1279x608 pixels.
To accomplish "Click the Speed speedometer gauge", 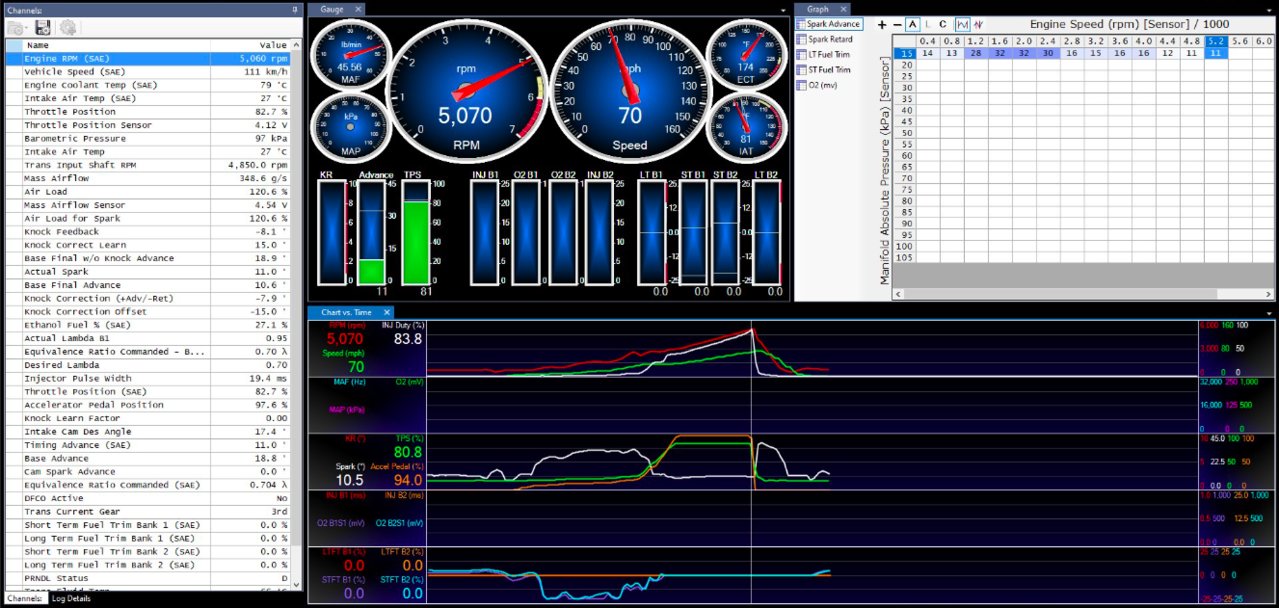I will point(630,91).
